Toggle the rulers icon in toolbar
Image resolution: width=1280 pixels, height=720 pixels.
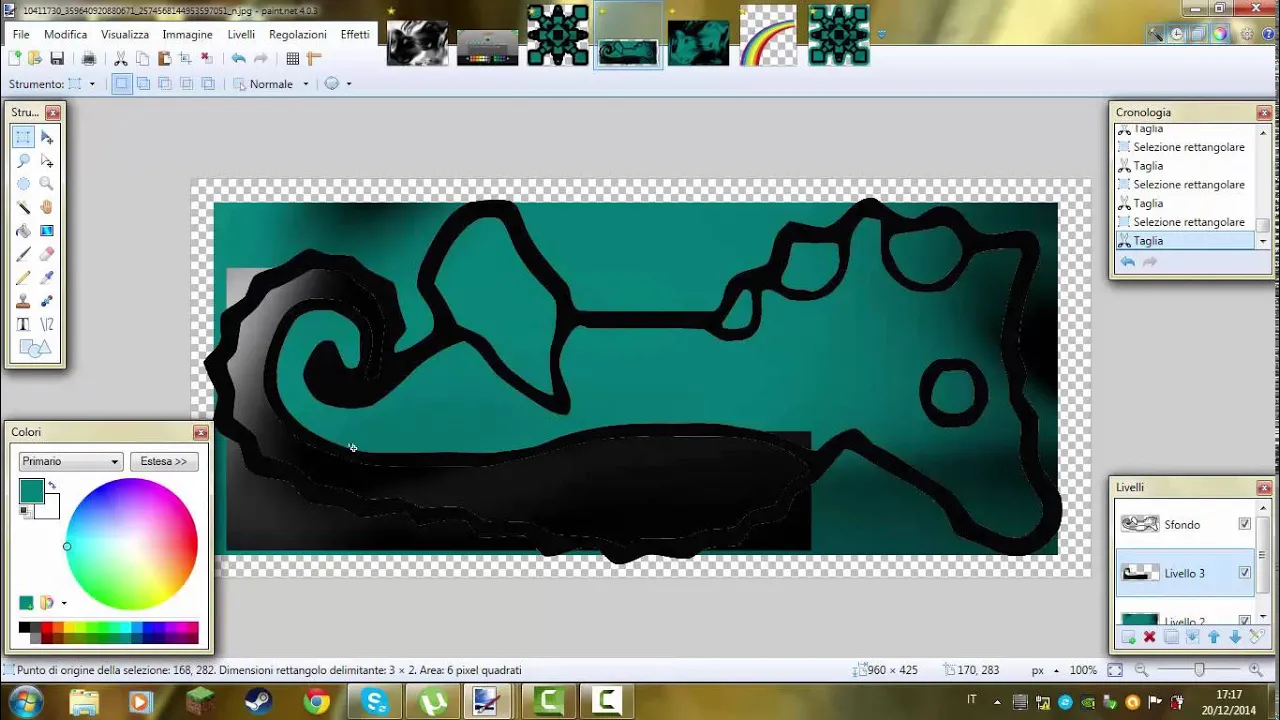(314, 59)
